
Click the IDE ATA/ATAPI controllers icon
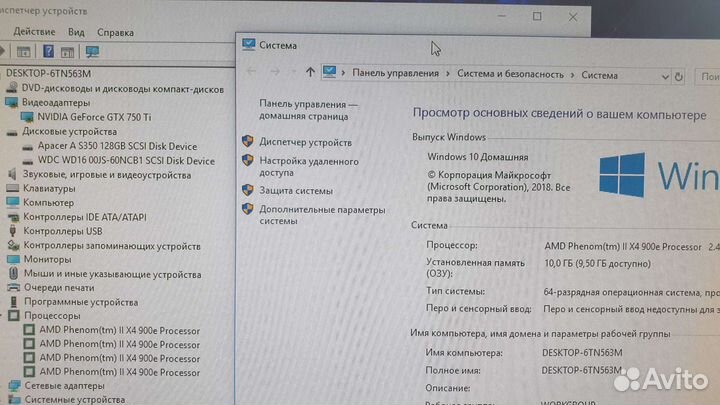pyautogui.click(x=13, y=217)
